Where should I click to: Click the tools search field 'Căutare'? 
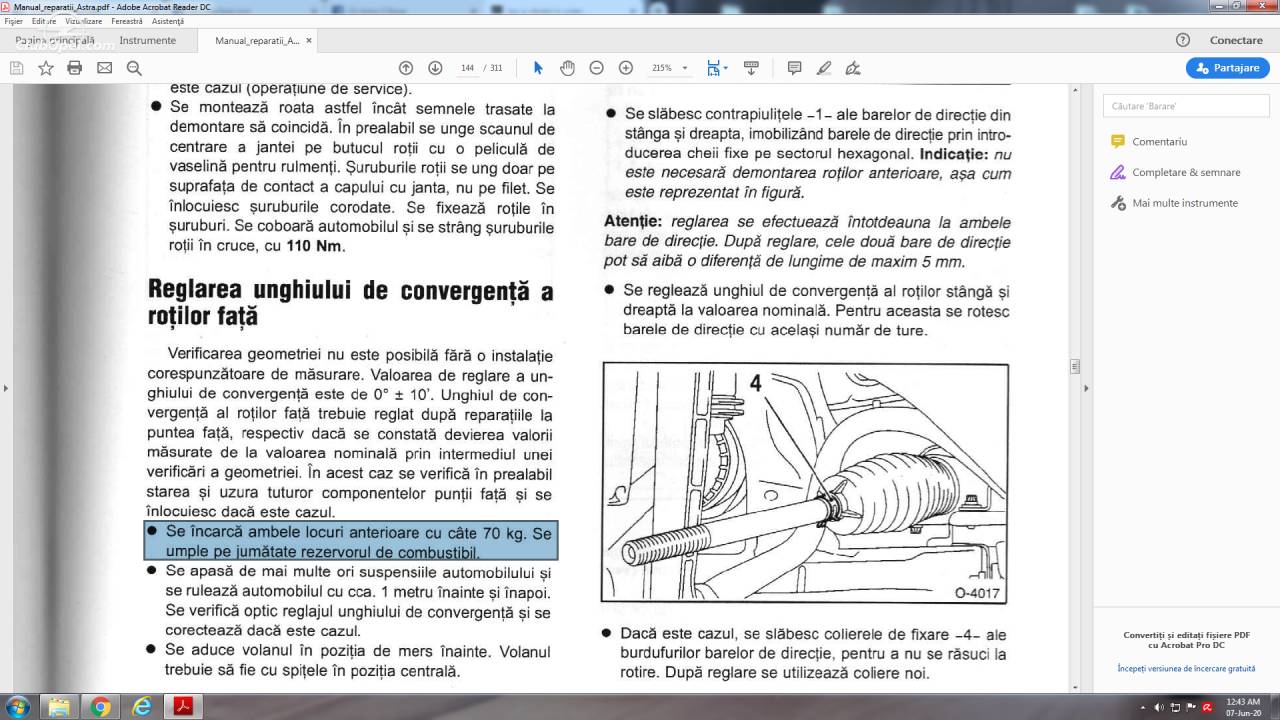(1185, 105)
